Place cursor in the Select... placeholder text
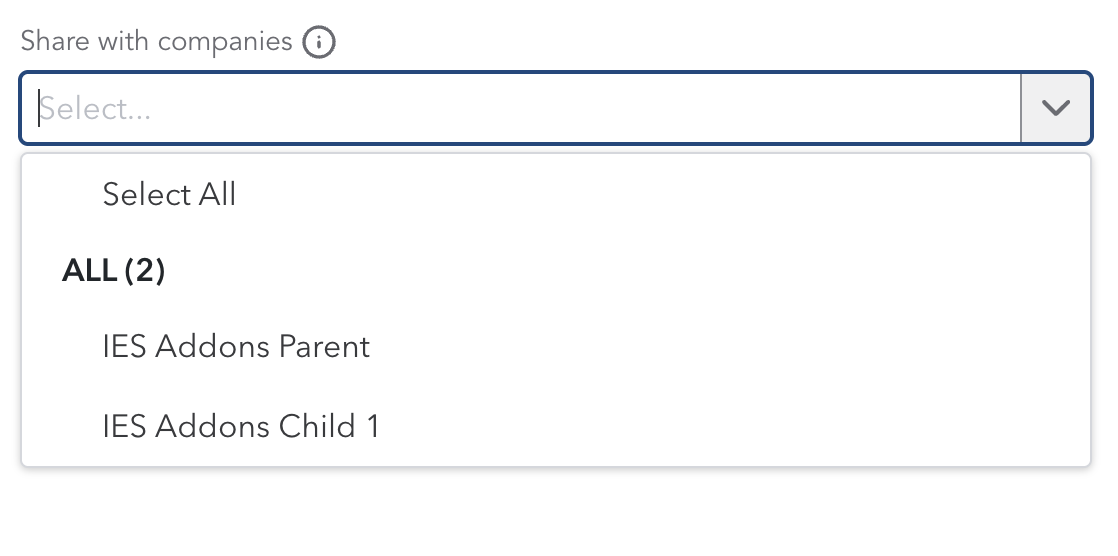The width and height of the screenshot is (1118, 556). 96,108
